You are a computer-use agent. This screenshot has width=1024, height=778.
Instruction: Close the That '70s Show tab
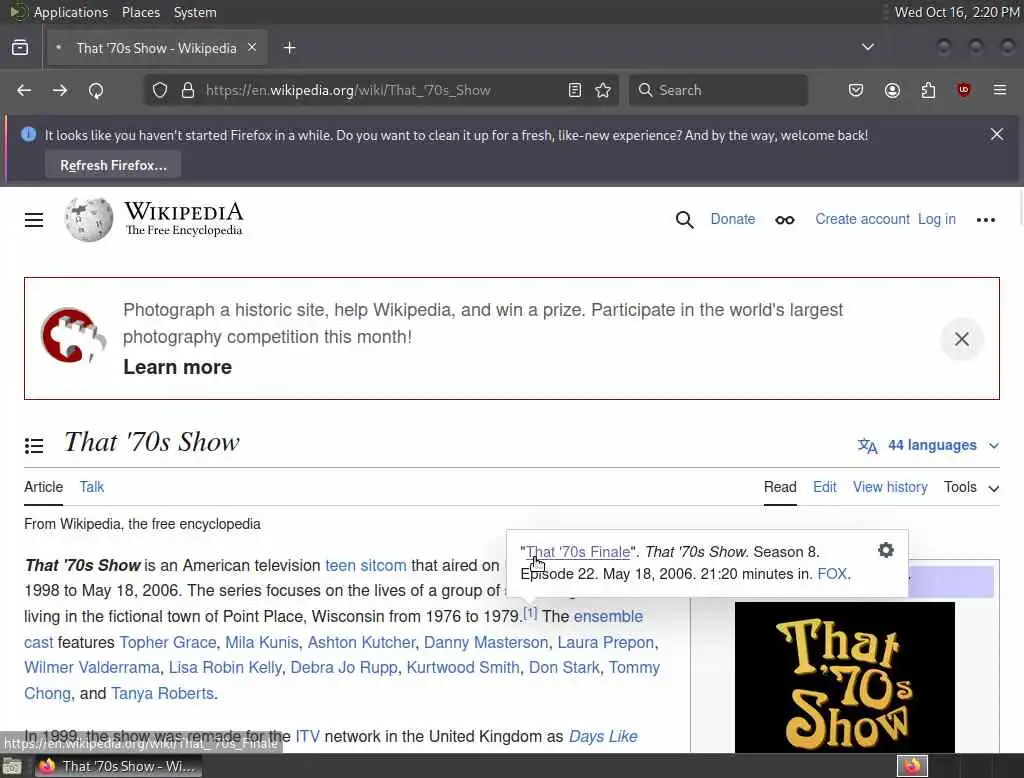pos(252,48)
